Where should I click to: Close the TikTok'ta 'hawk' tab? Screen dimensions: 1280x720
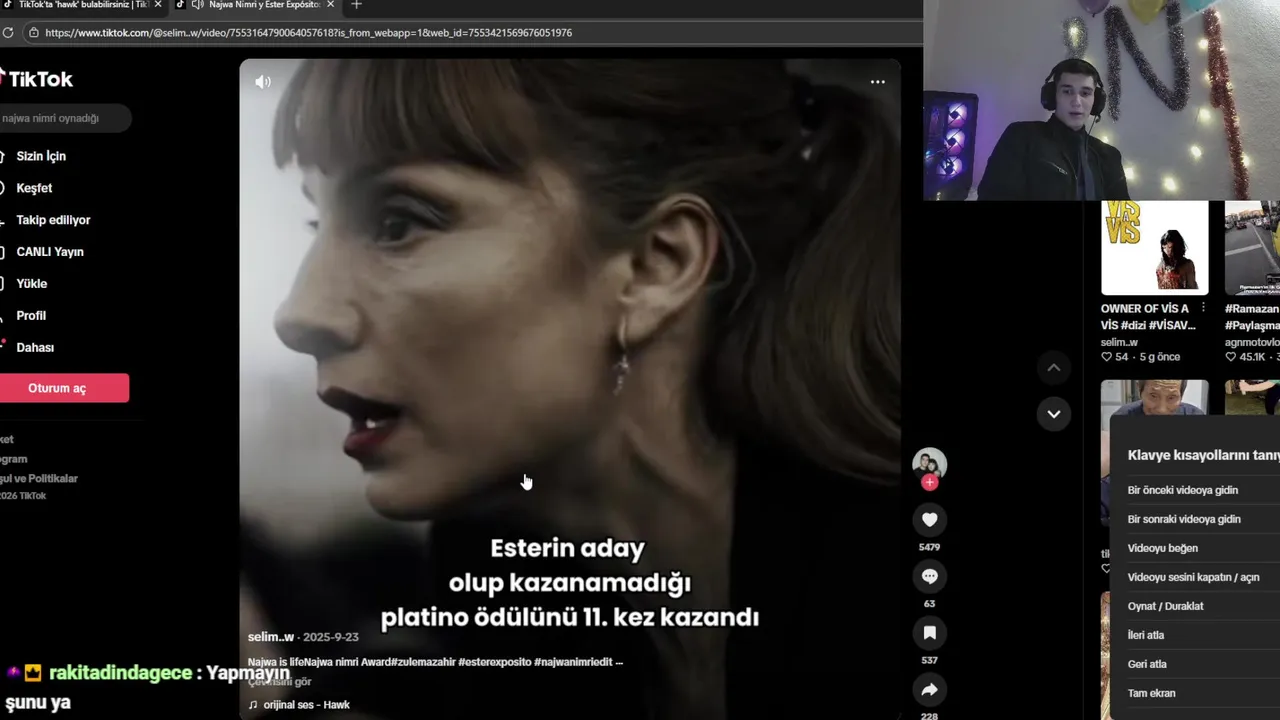(157, 5)
